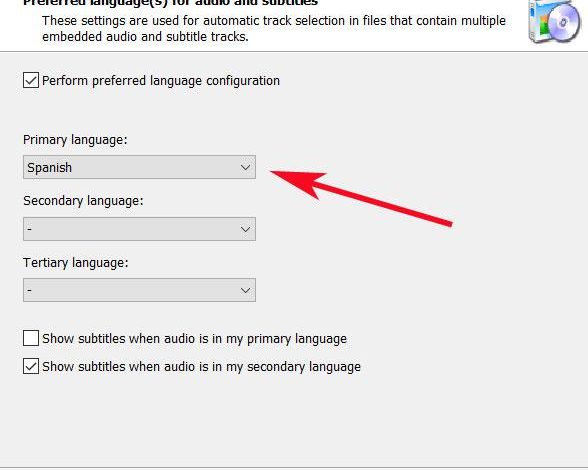Click the 'Perform preferred language configuration' label text
This screenshot has width=588, height=470.
(x=161, y=81)
